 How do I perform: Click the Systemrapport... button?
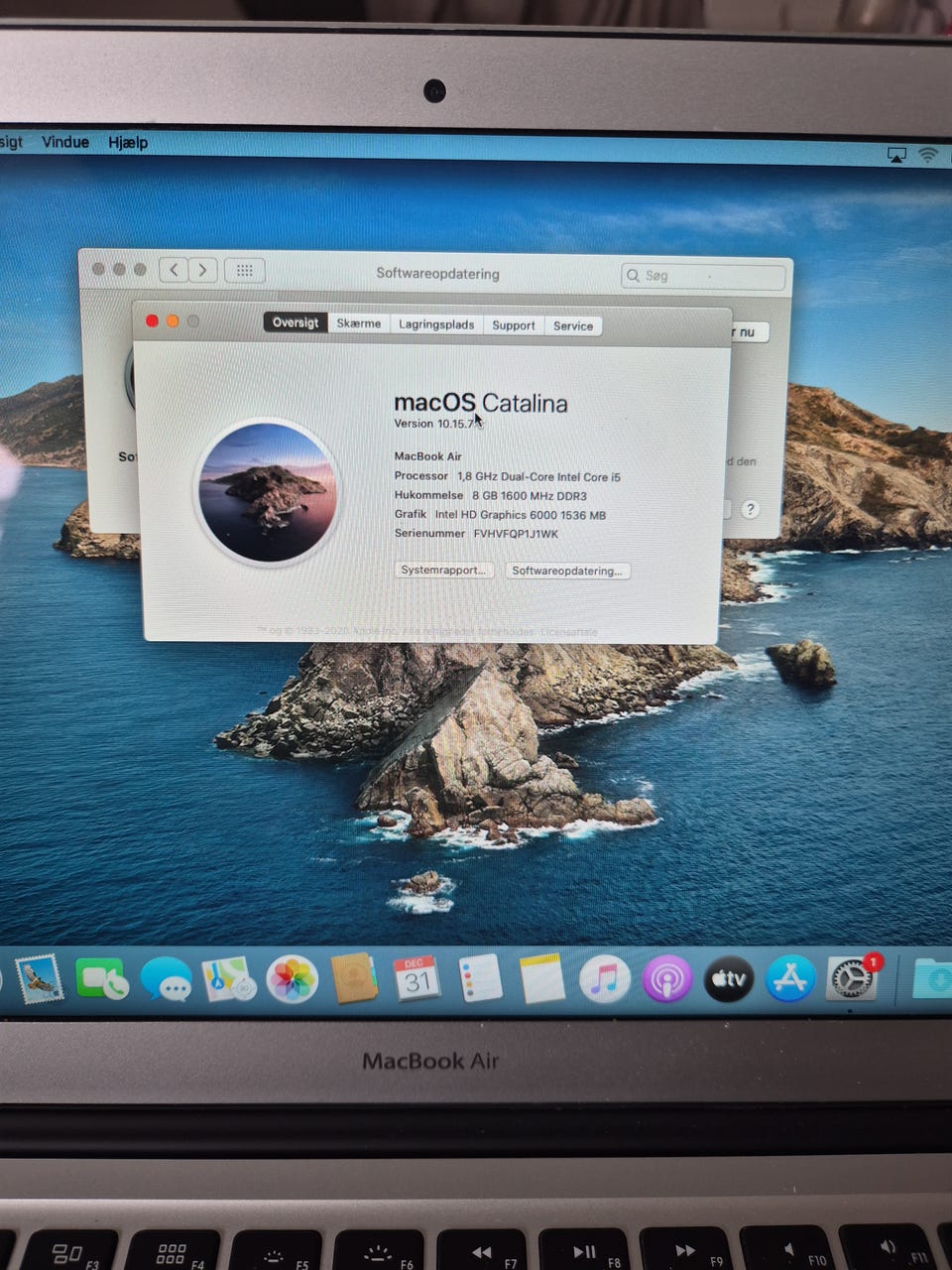tap(444, 571)
